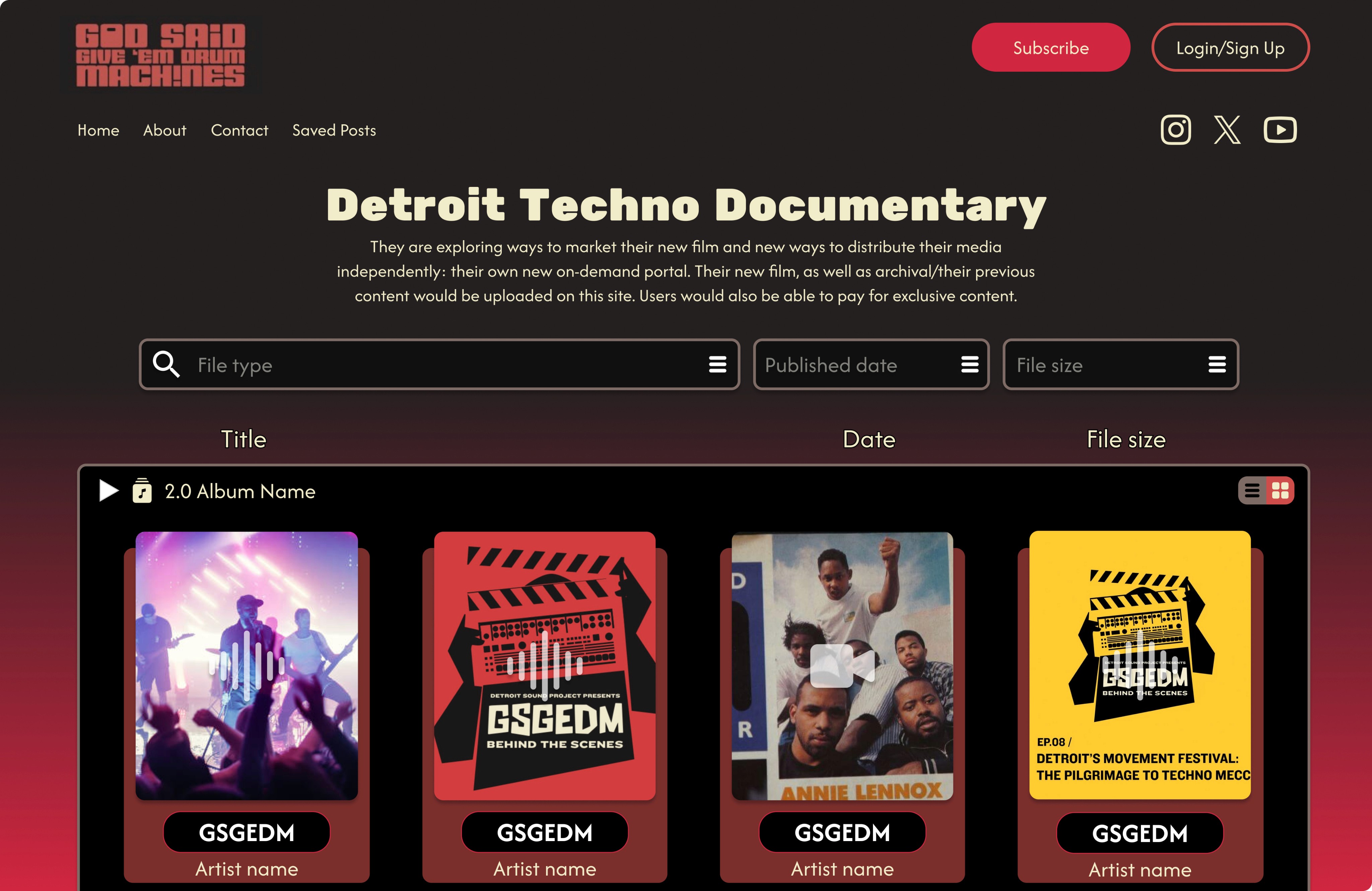The height and width of the screenshot is (891, 1372).
Task: Play the 2.0 Album Name album
Action: (108, 491)
